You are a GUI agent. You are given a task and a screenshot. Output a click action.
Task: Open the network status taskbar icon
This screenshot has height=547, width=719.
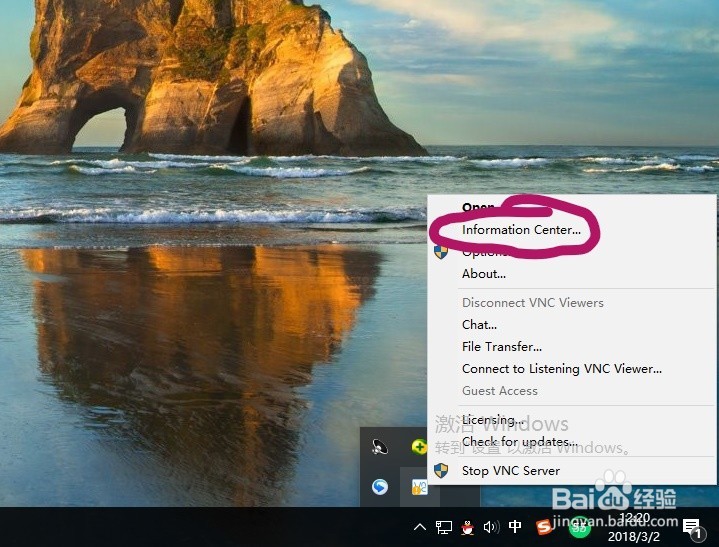coord(443,527)
